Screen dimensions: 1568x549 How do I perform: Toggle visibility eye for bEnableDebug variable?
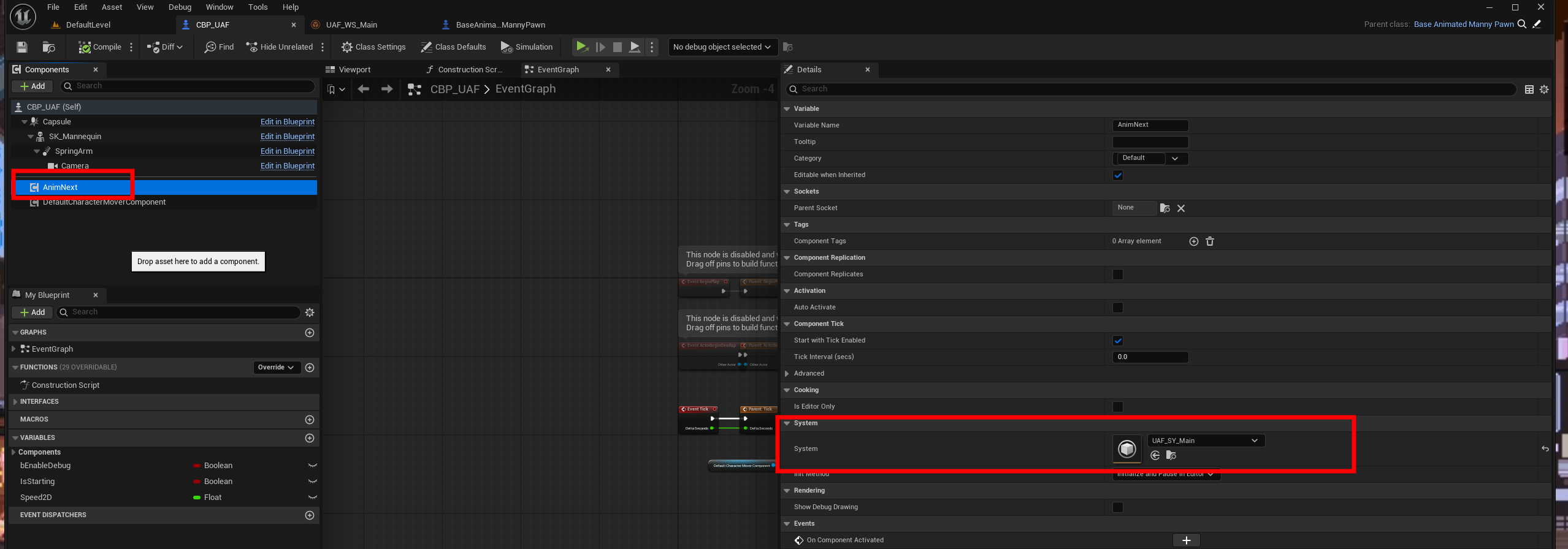click(312, 466)
